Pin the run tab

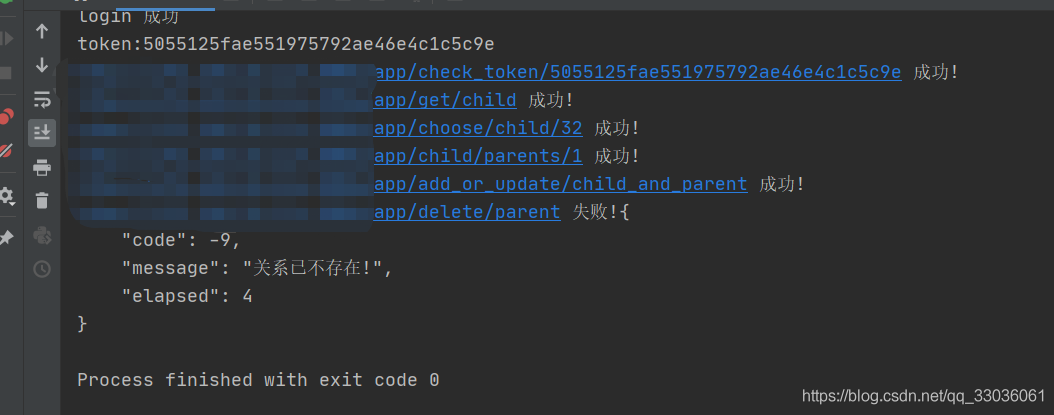(6, 238)
